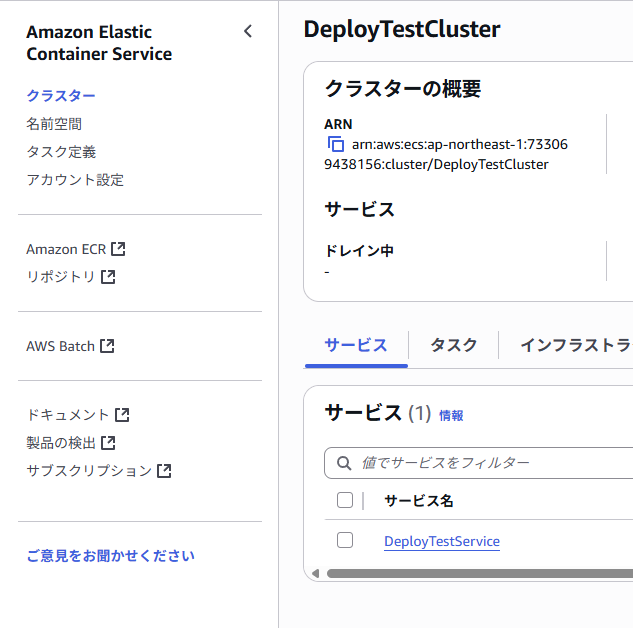
Task: Open アカウント設定 in sidebar
Action: [75, 180]
